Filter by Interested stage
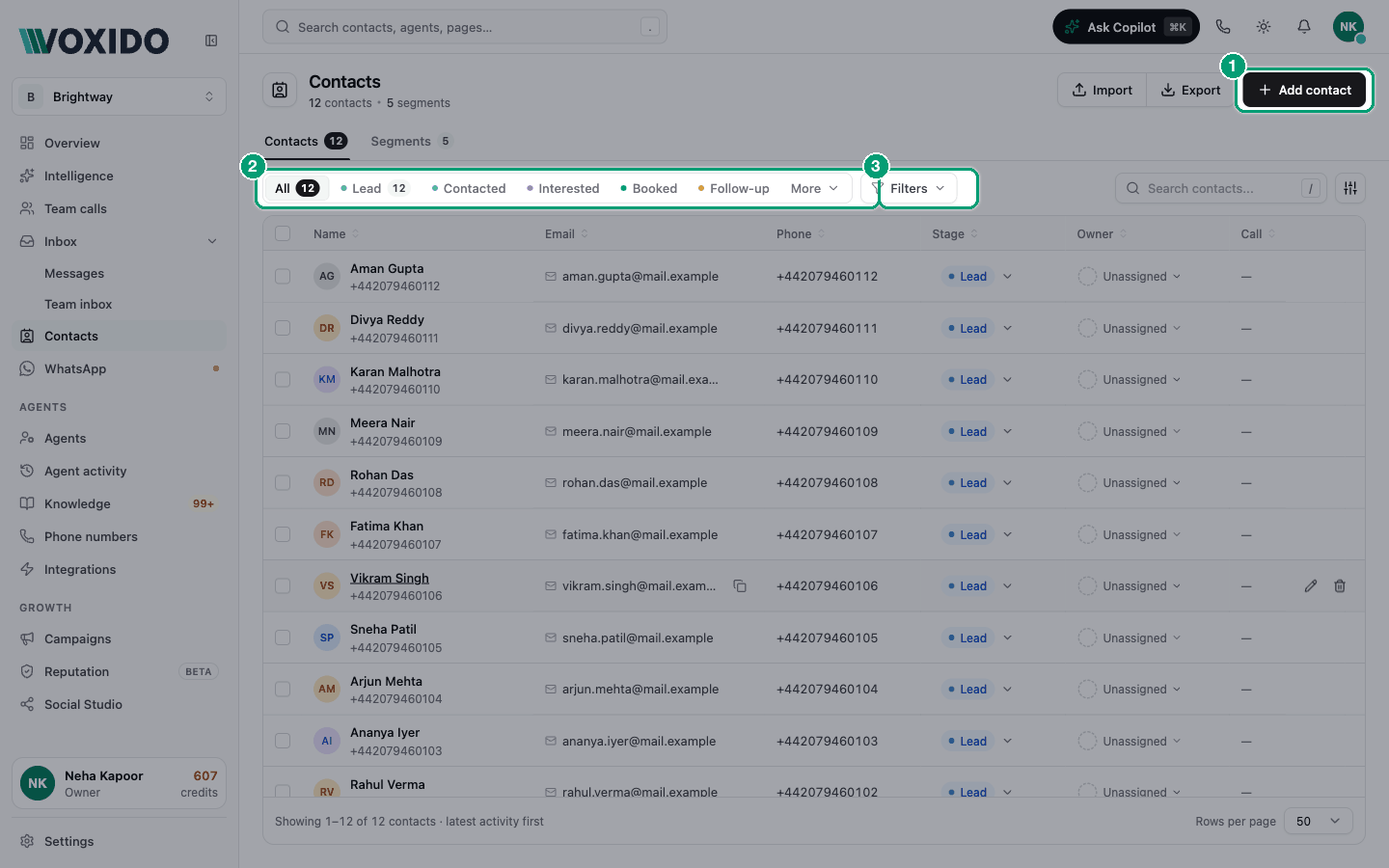 (x=563, y=188)
